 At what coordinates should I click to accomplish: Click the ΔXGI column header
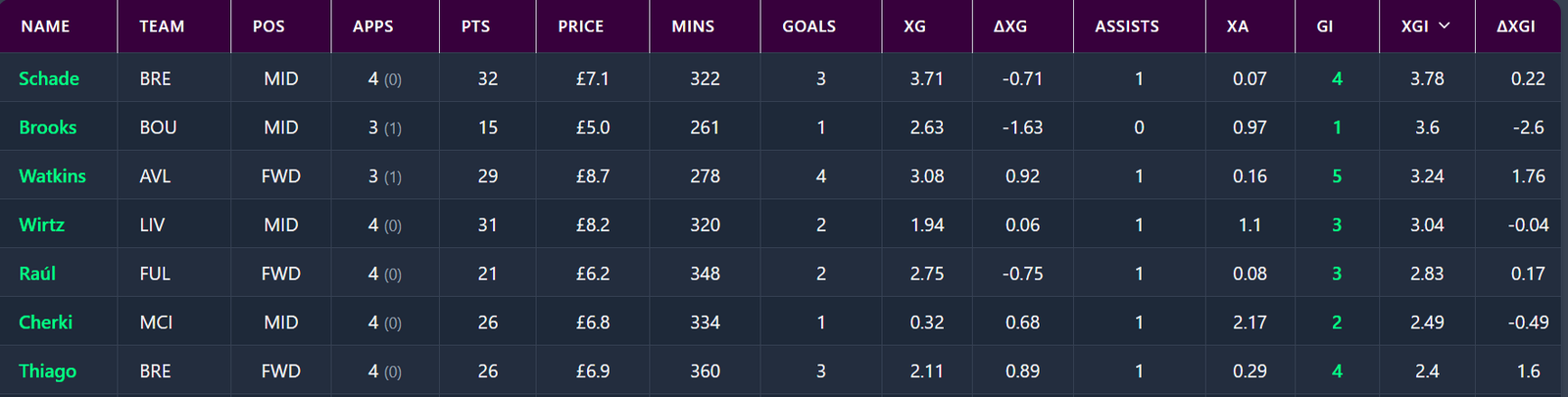(1516, 26)
